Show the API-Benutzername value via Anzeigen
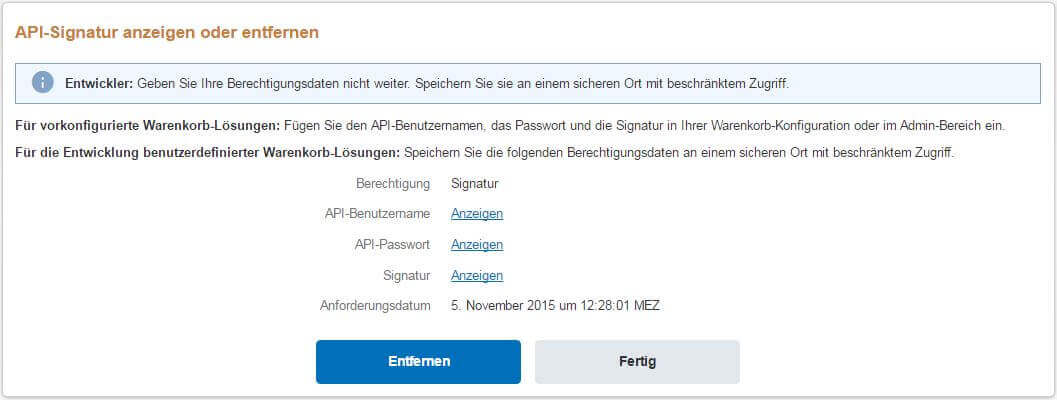 (x=477, y=214)
